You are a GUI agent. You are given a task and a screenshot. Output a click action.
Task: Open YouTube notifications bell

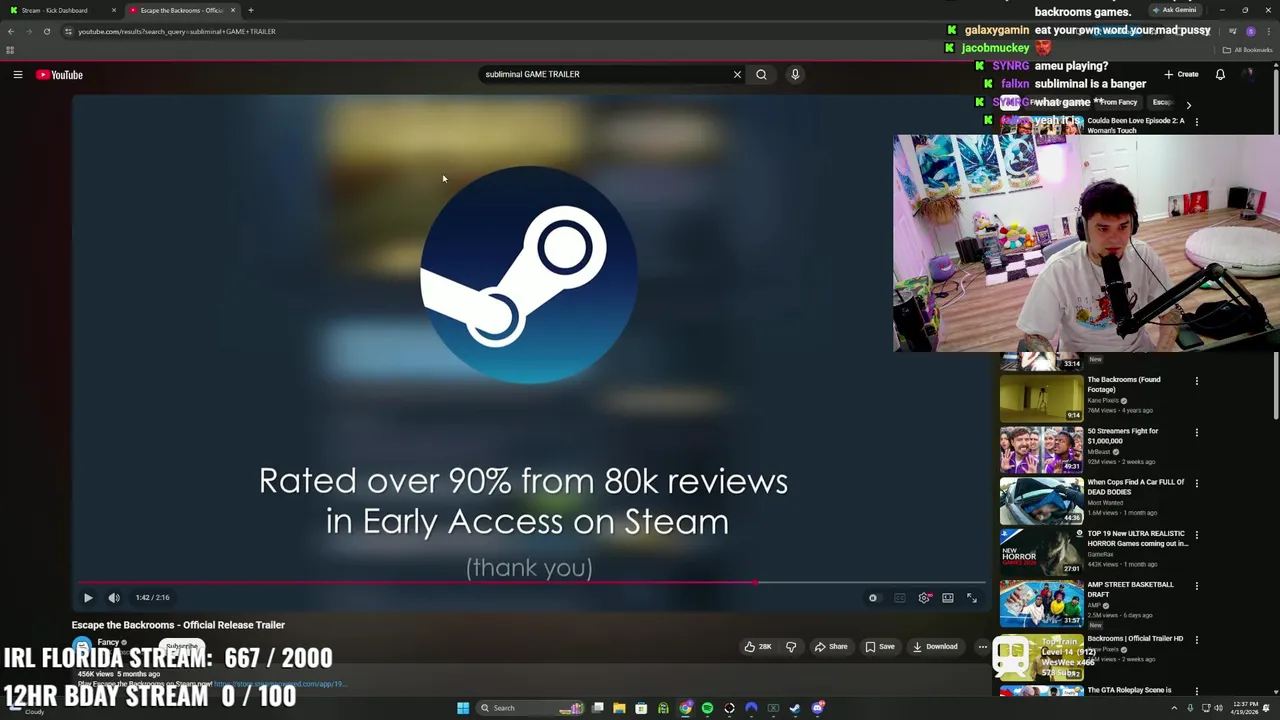click(x=1220, y=74)
